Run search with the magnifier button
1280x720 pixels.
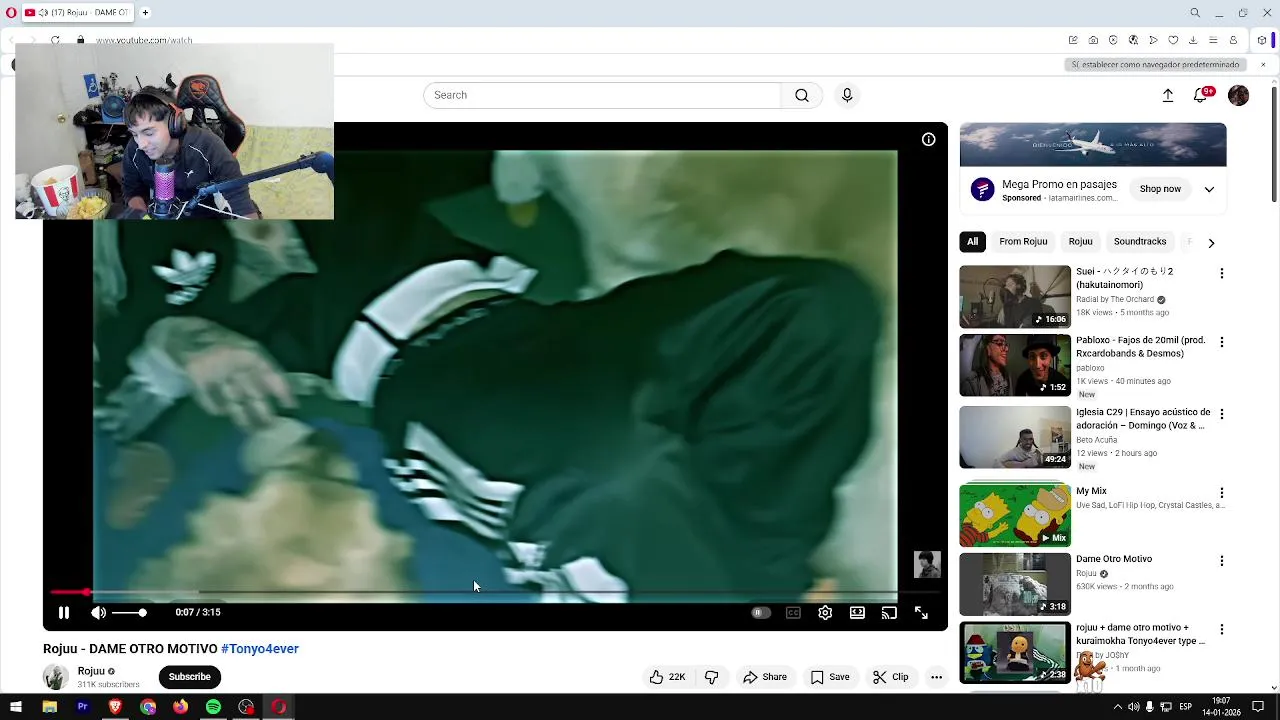[x=801, y=95]
